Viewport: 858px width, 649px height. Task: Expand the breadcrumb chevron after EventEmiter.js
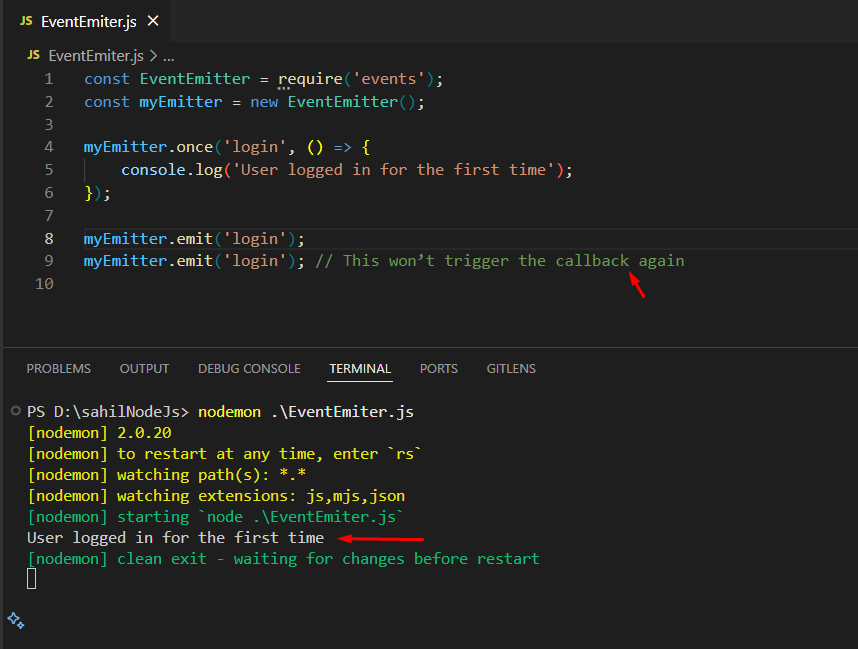point(153,56)
